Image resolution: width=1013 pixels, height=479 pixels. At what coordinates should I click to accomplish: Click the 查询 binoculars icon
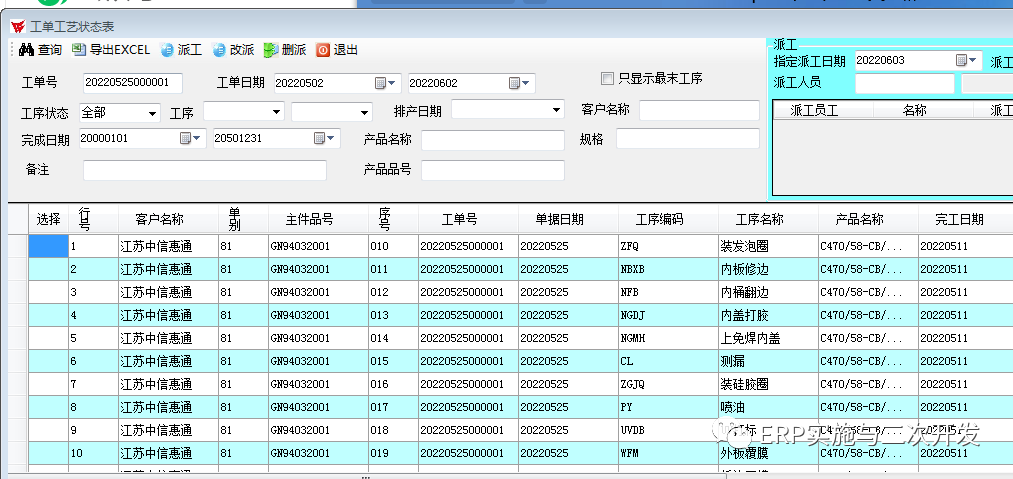(26, 50)
